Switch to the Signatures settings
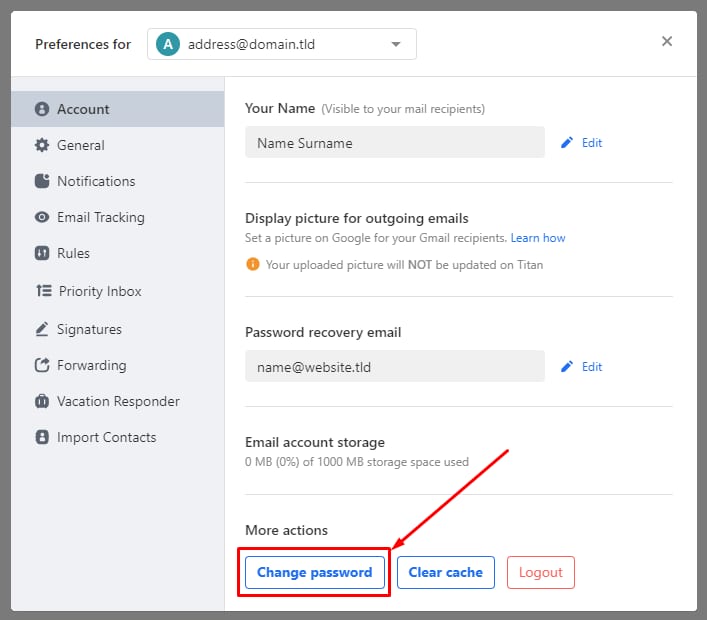707x620 pixels. coord(89,329)
